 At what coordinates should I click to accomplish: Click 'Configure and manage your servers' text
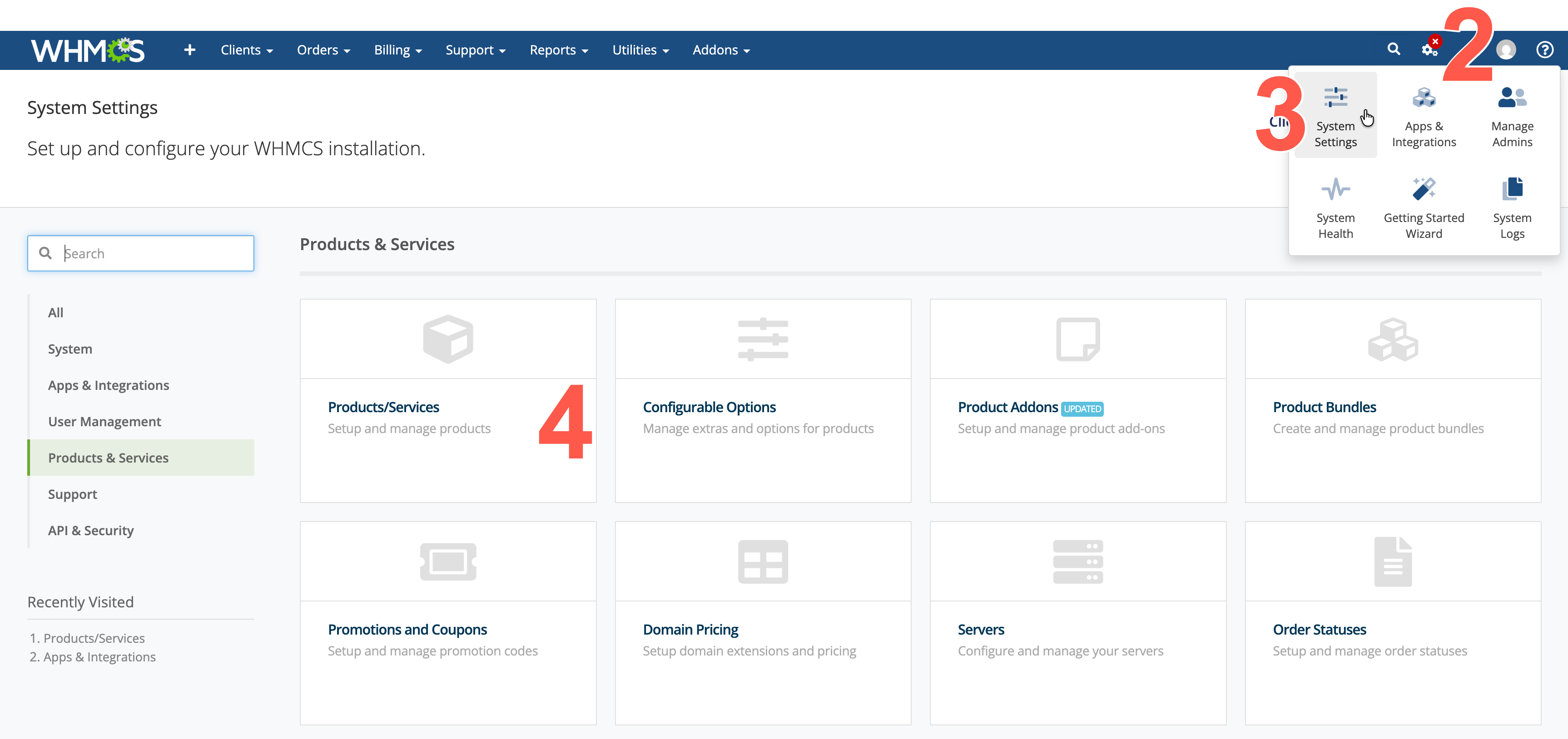click(1060, 651)
